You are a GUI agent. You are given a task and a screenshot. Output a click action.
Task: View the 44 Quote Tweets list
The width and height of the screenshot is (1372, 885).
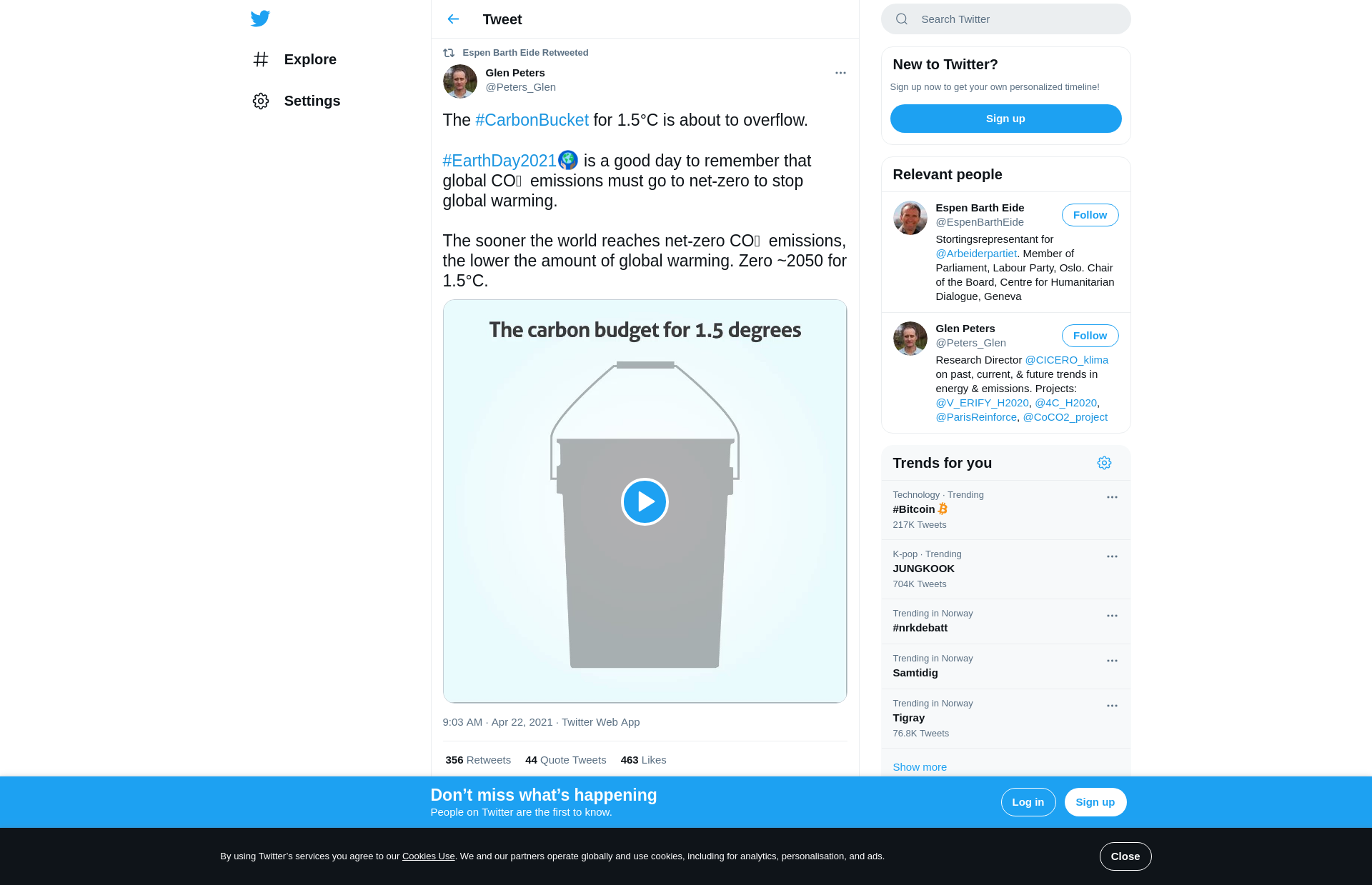click(x=565, y=760)
